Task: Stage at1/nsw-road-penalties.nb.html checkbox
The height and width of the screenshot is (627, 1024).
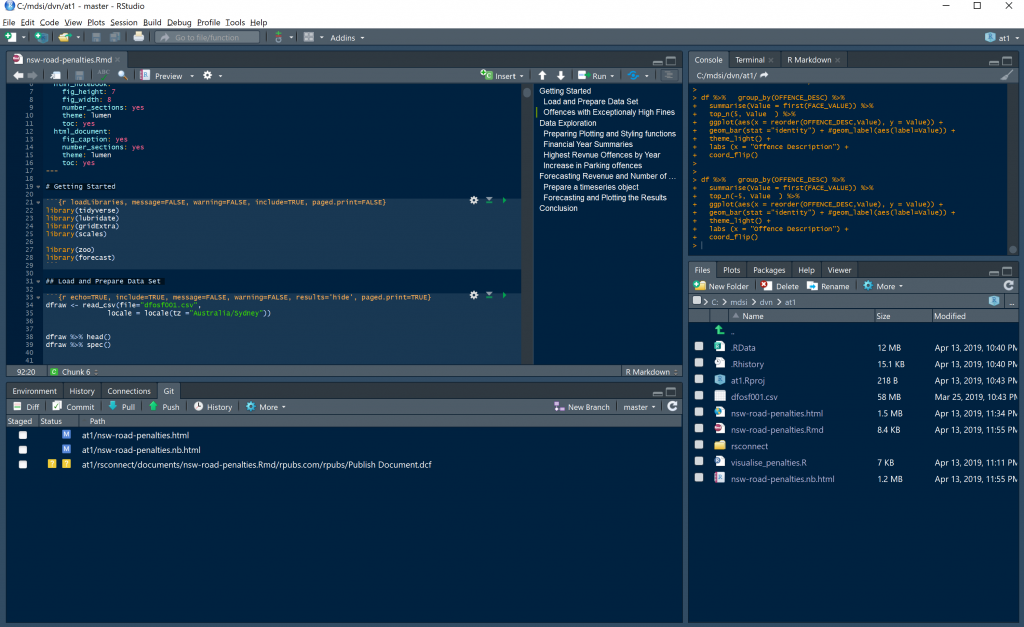Action: click(x=23, y=450)
